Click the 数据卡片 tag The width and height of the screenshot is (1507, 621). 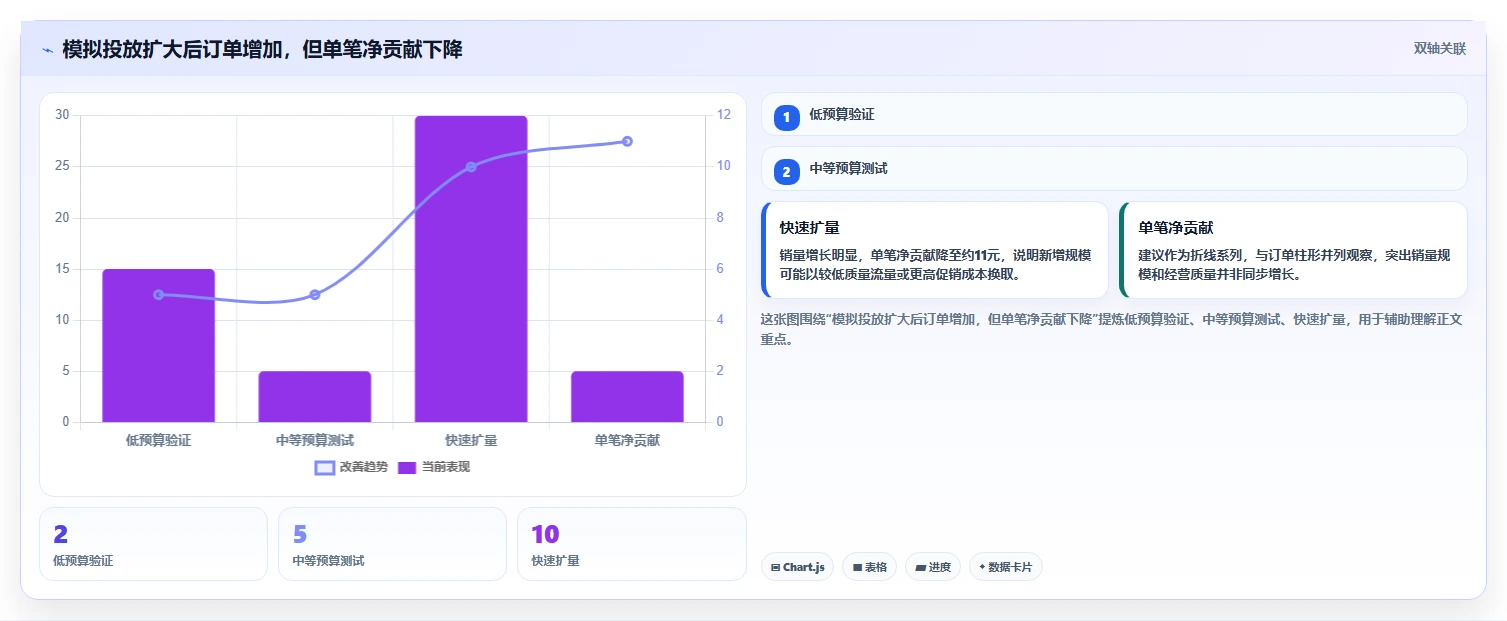[x=1006, y=567]
